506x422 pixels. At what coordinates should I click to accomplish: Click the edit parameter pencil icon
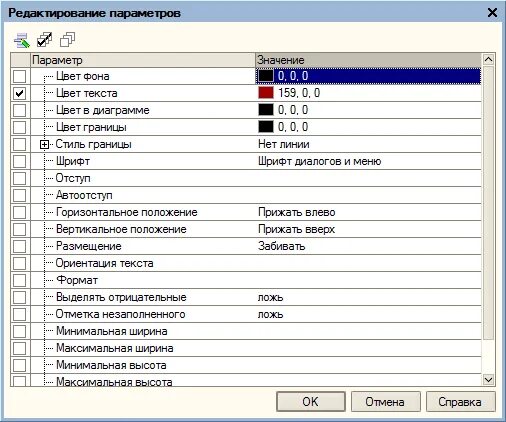pyautogui.click(x=22, y=40)
